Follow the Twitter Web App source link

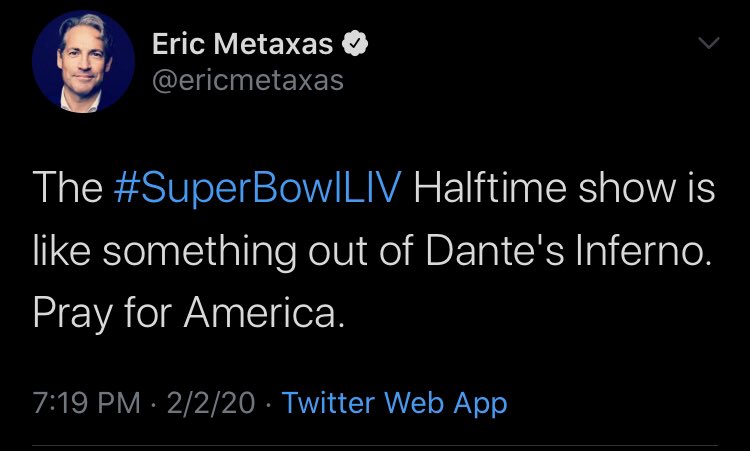pos(394,403)
